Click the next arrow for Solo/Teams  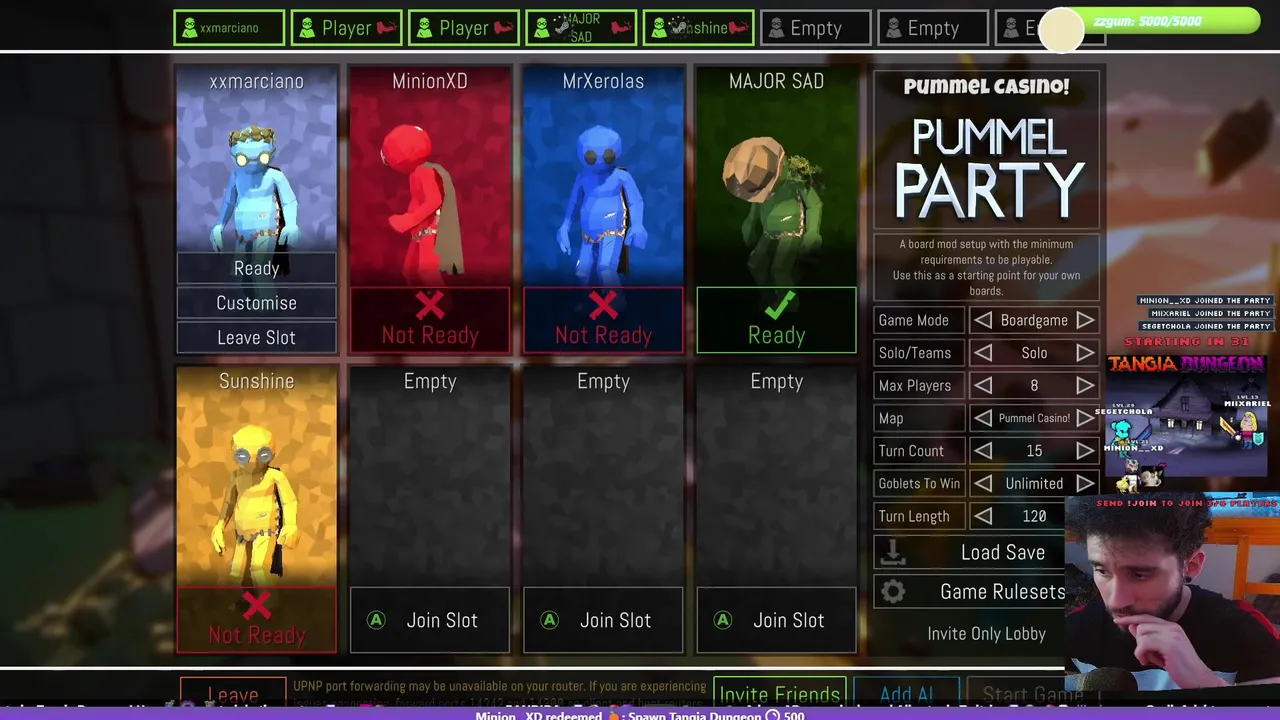click(x=1085, y=353)
